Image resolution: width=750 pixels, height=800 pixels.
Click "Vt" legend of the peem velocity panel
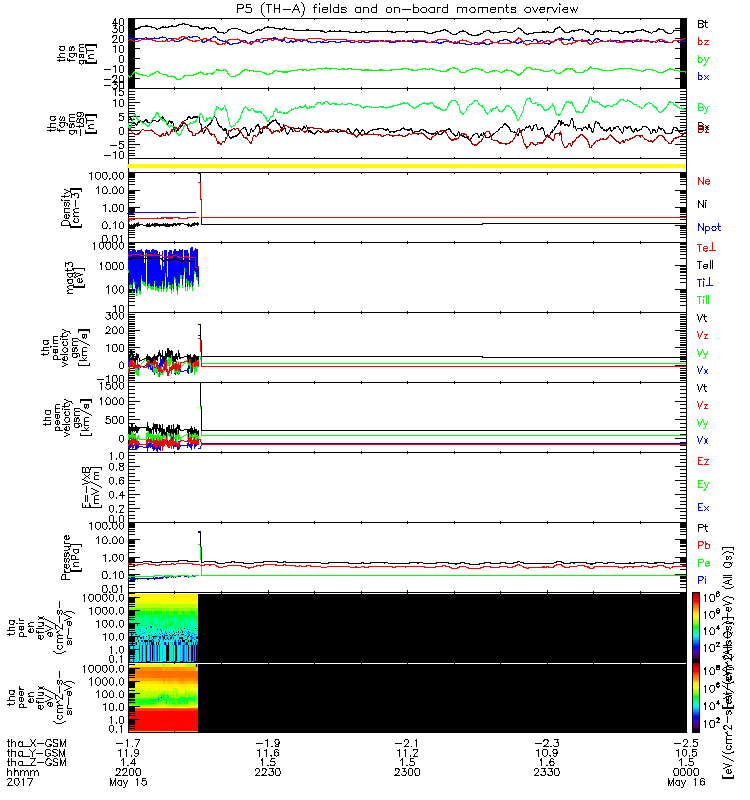point(702,388)
